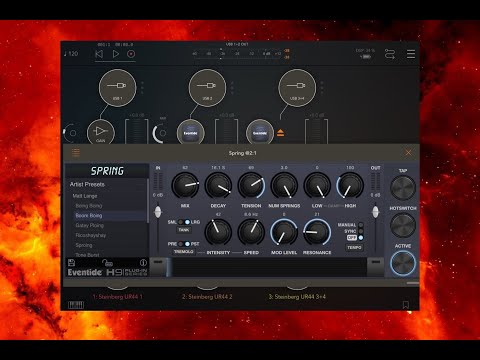Open the keyboard icon in AUM footer

76,305
